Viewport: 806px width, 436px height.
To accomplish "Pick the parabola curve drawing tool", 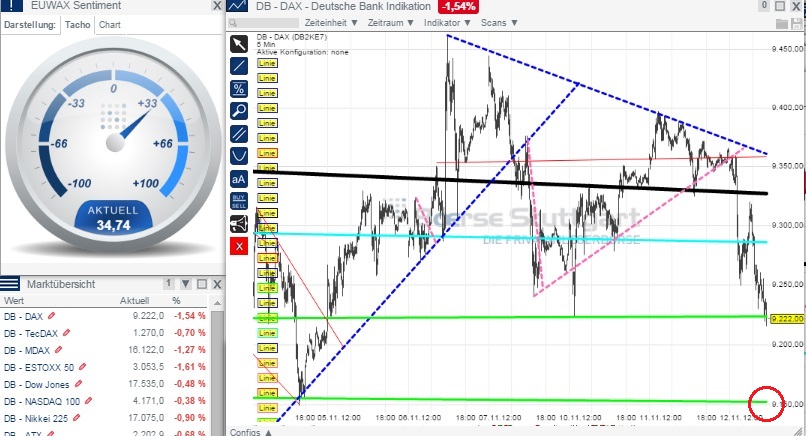I will tap(239, 156).
